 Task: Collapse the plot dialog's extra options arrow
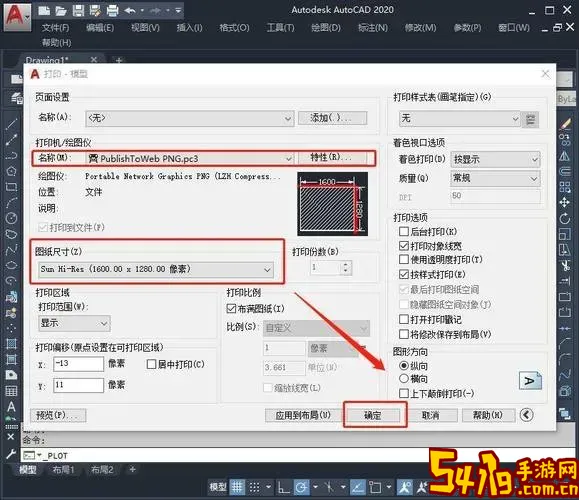tap(526, 415)
